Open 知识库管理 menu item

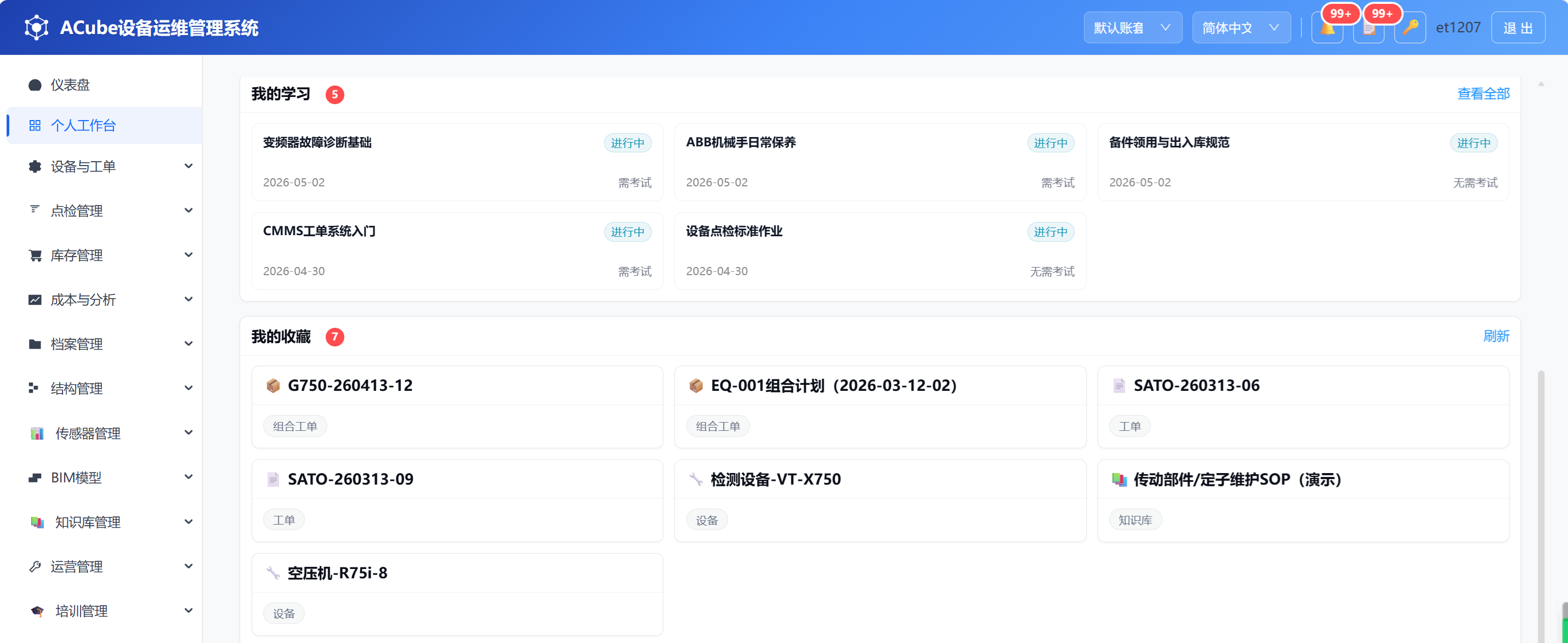[105, 522]
